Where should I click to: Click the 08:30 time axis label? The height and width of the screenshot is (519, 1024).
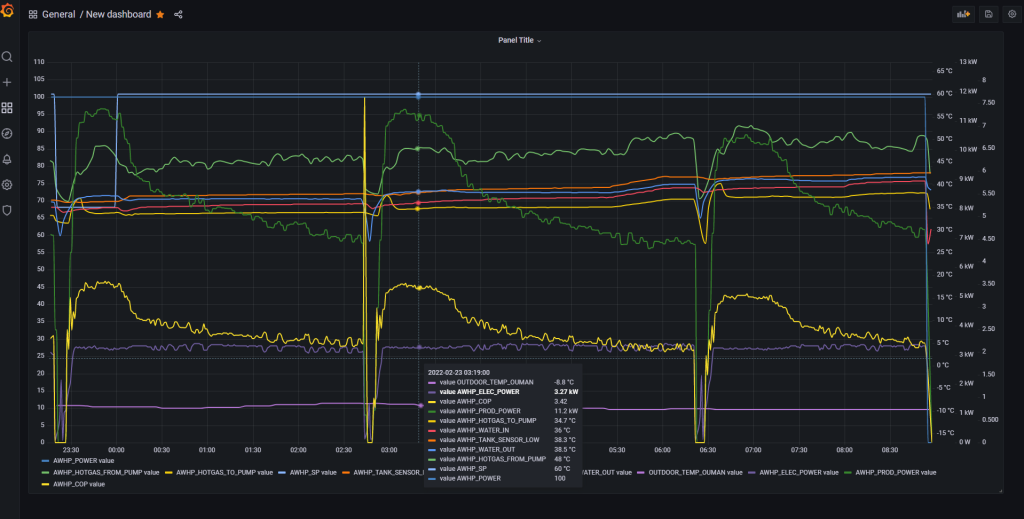point(889,450)
